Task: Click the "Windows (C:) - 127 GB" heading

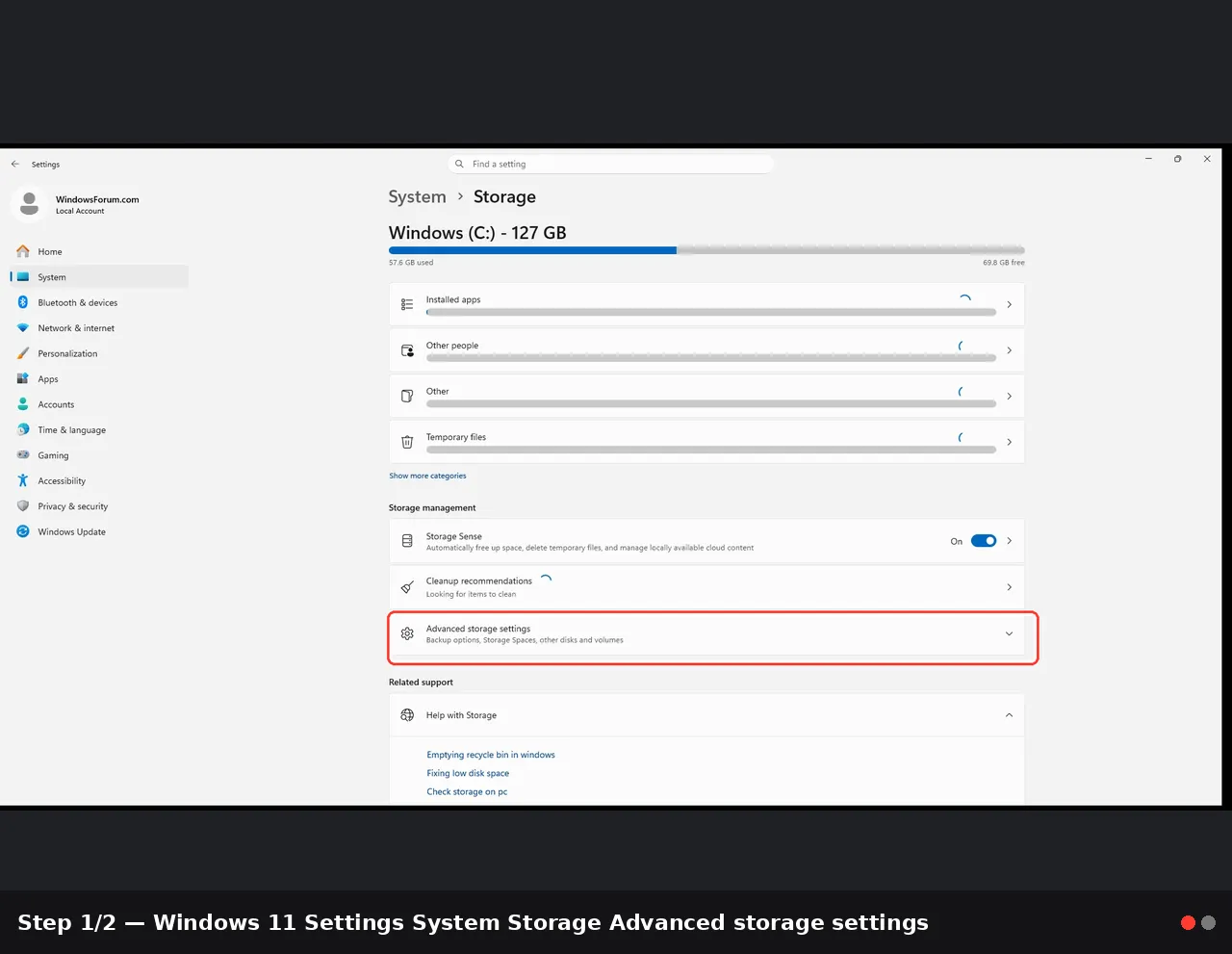Action: point(477,233)
